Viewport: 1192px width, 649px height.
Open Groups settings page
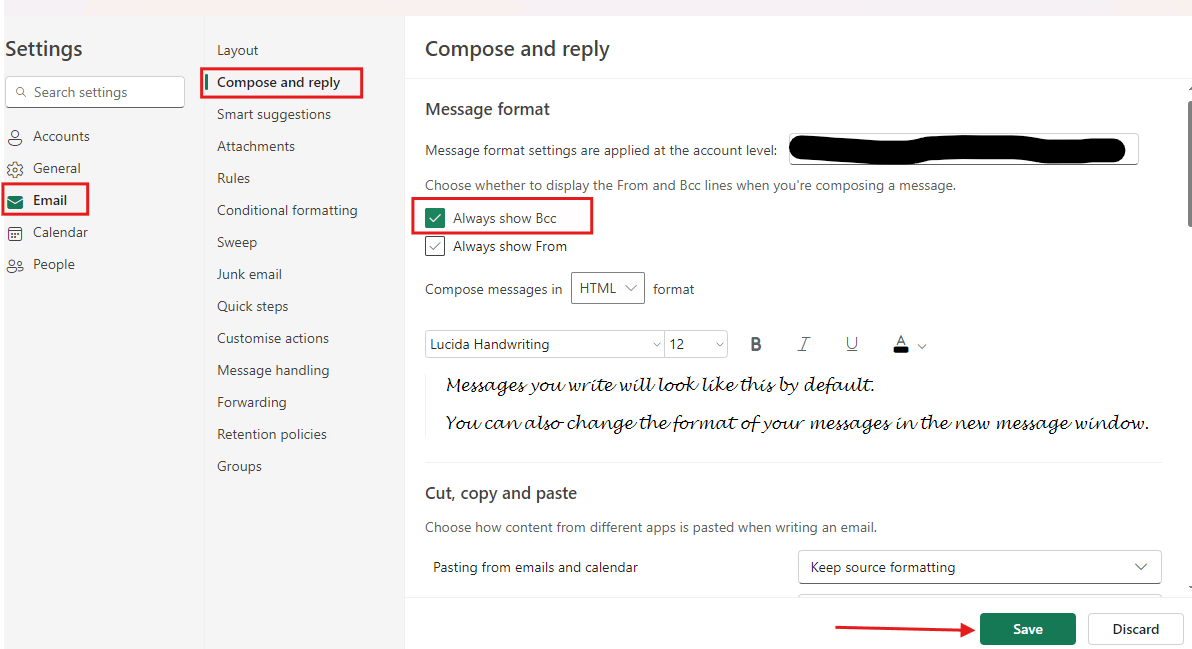tap(239, 465)
